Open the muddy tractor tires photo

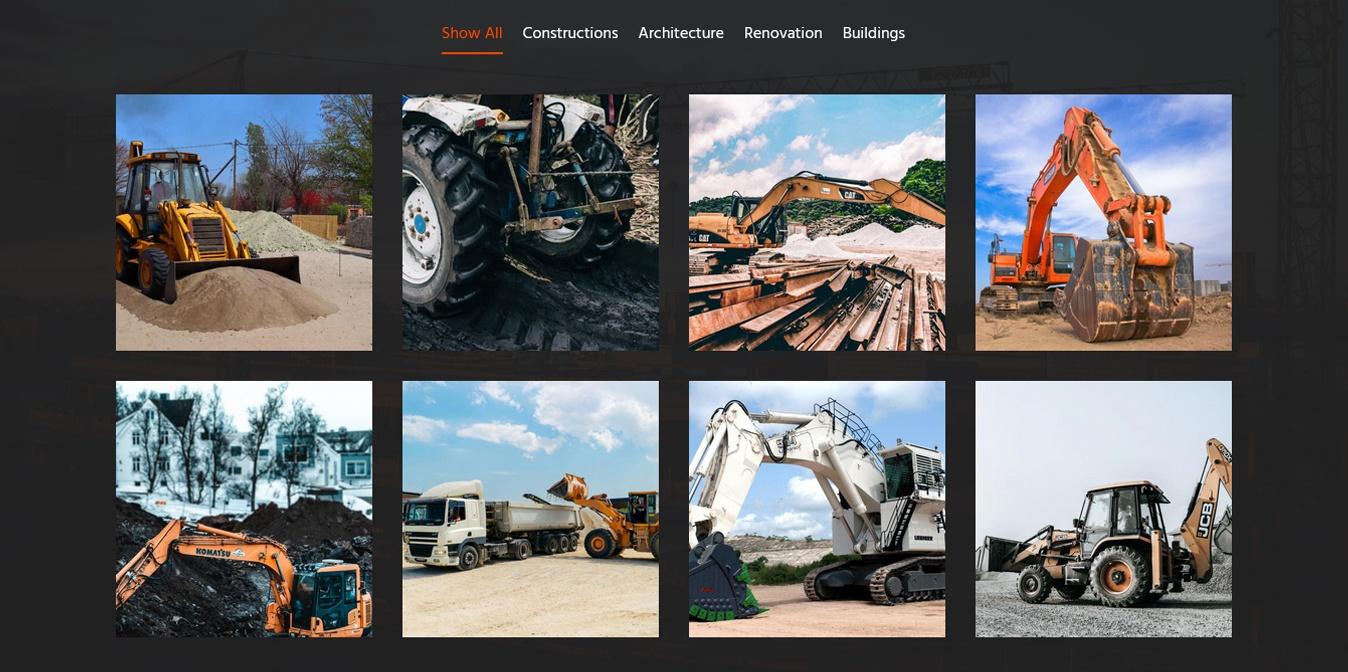530,222
